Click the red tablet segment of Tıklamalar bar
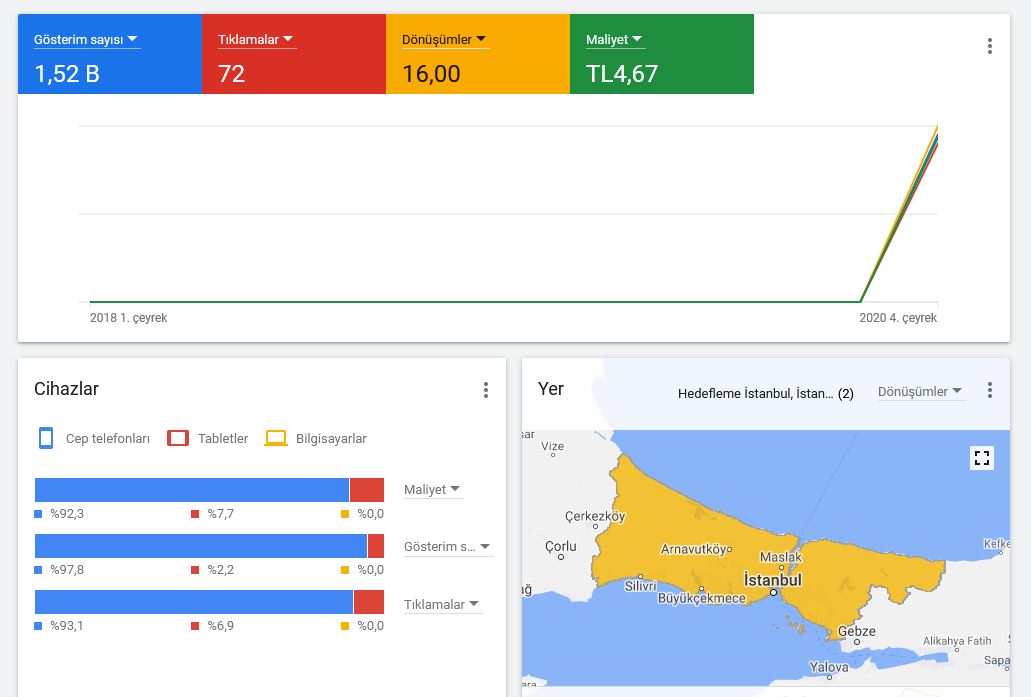The image size is (1031, 697). point(369,602)
